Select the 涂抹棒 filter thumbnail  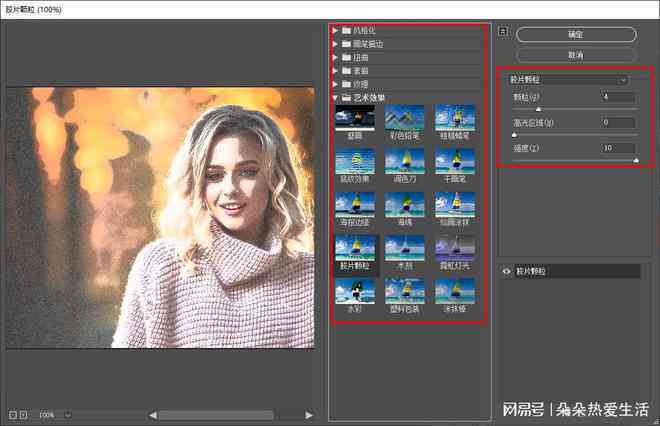[x=455, y=291]
